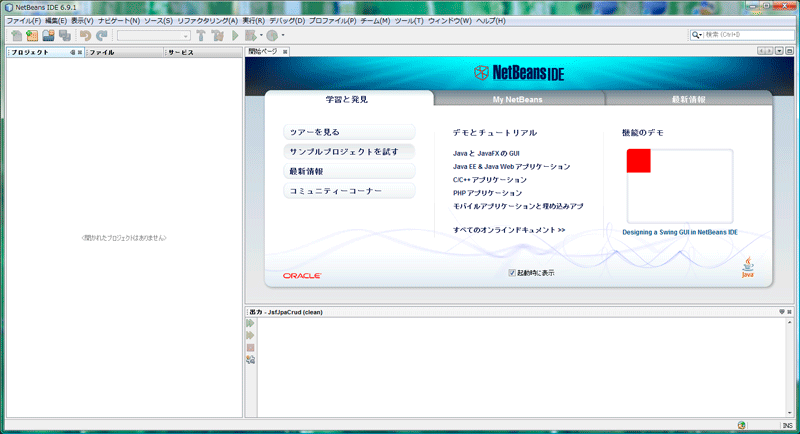This screenshot has width=800, height=434.
Task: Open the PHP アプリケーション tutorial link
Action: [x=487, y=192]
